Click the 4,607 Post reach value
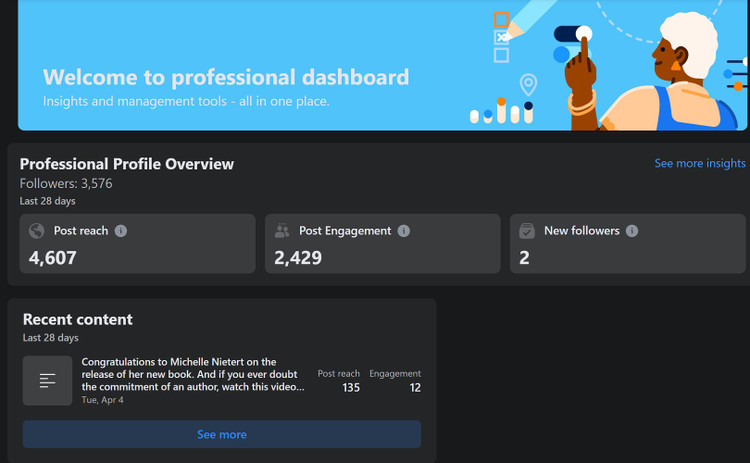The height and width of the screenshot is (463, 750). pos(53,258)
